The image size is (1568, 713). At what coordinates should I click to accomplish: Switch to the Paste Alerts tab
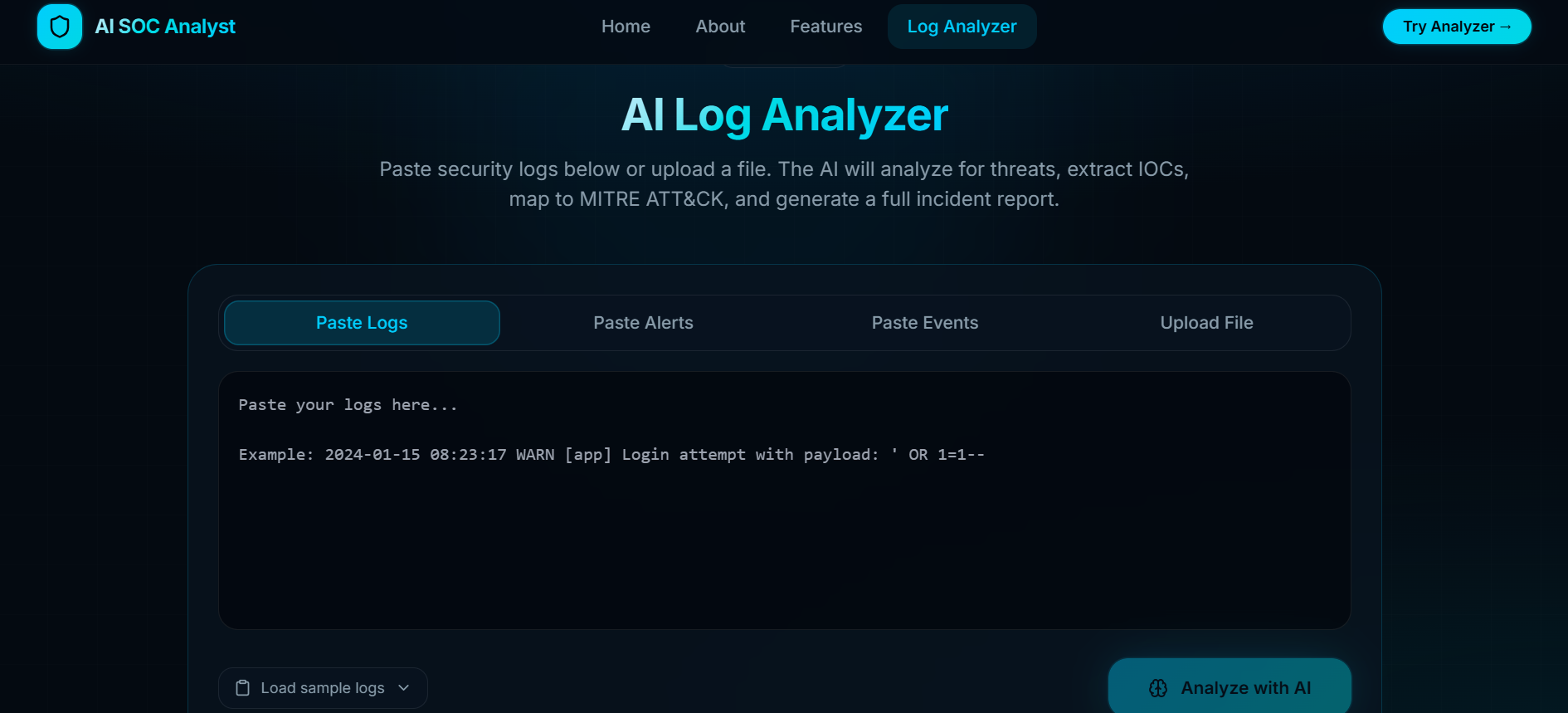pos(643,323)
